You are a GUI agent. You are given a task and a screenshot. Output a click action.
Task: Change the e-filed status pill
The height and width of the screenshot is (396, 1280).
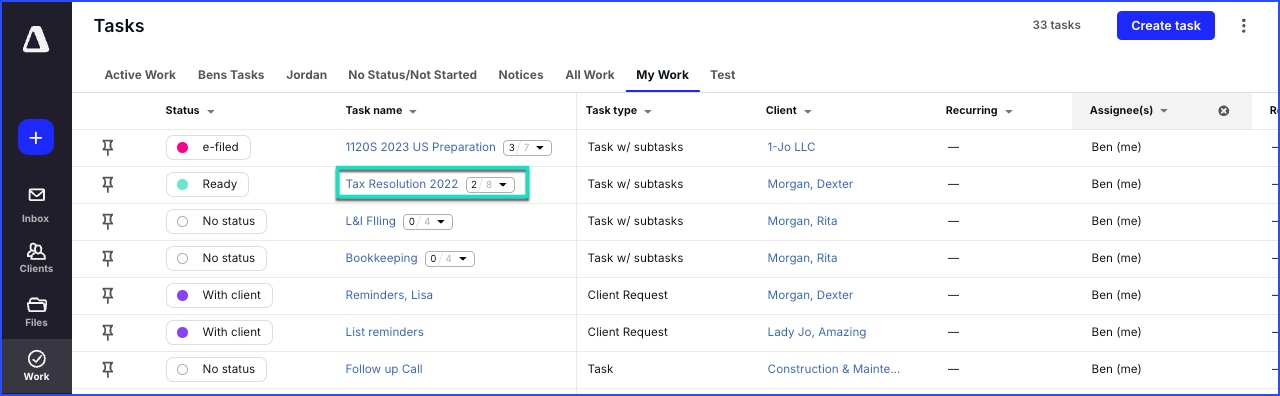pyautogui.click(x=208, y=147)
